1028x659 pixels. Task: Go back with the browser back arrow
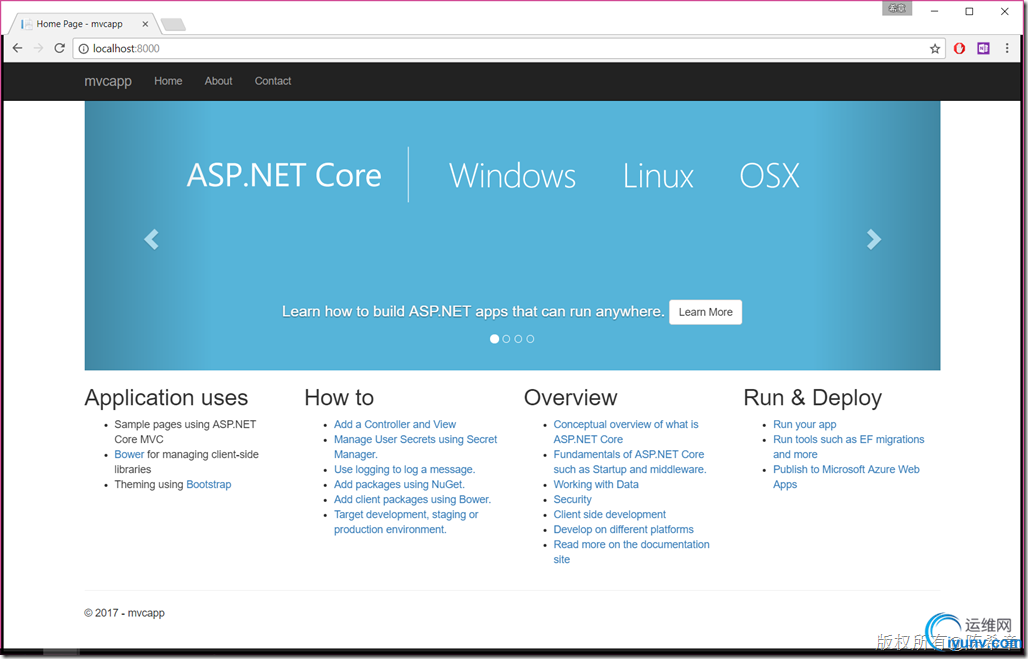(18, 49)
